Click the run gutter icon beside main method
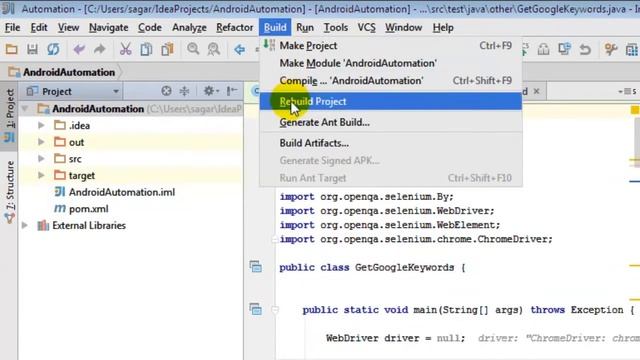This screenshot has height=360, width=640. coord(256,309)
